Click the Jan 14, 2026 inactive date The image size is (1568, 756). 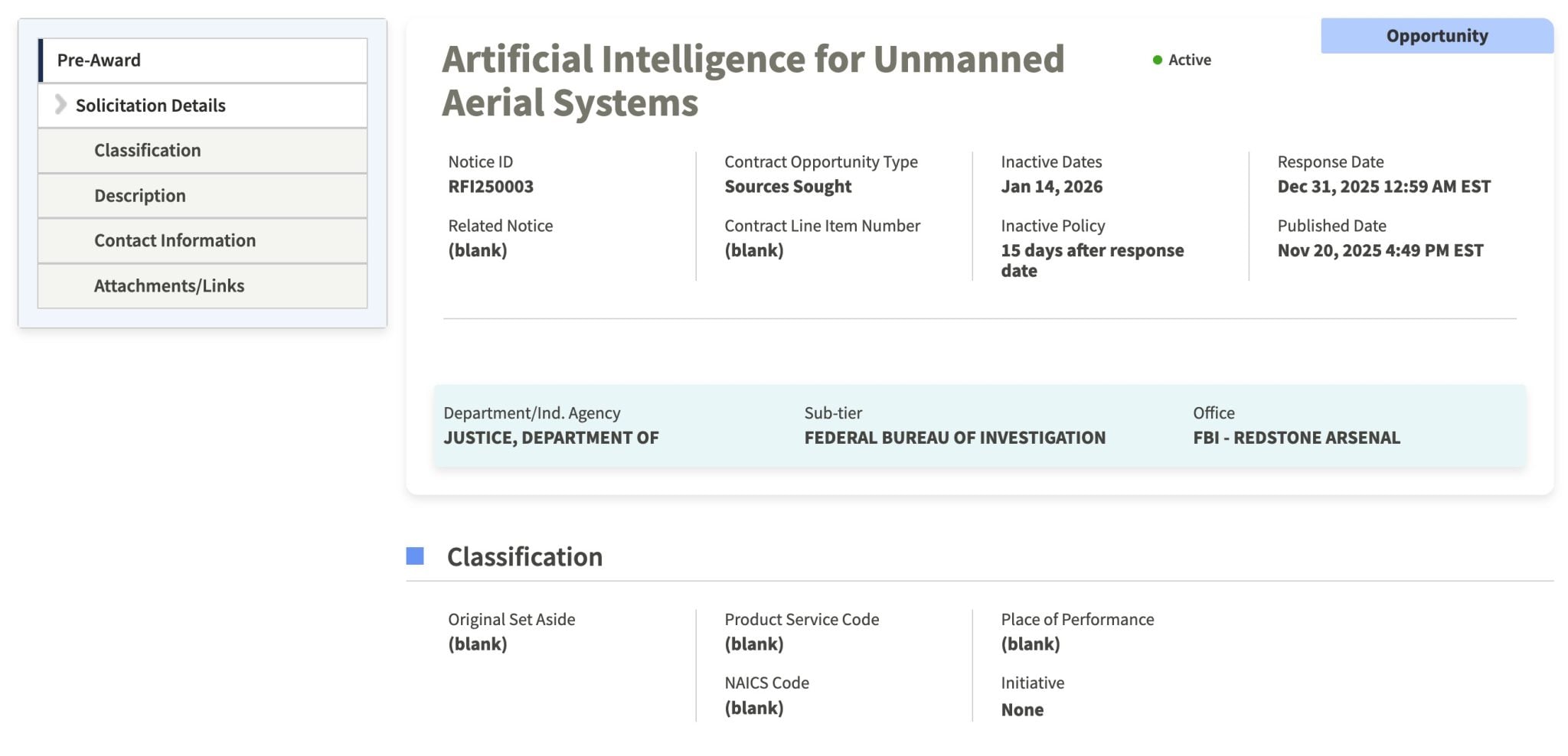(x=1051, y=187)
